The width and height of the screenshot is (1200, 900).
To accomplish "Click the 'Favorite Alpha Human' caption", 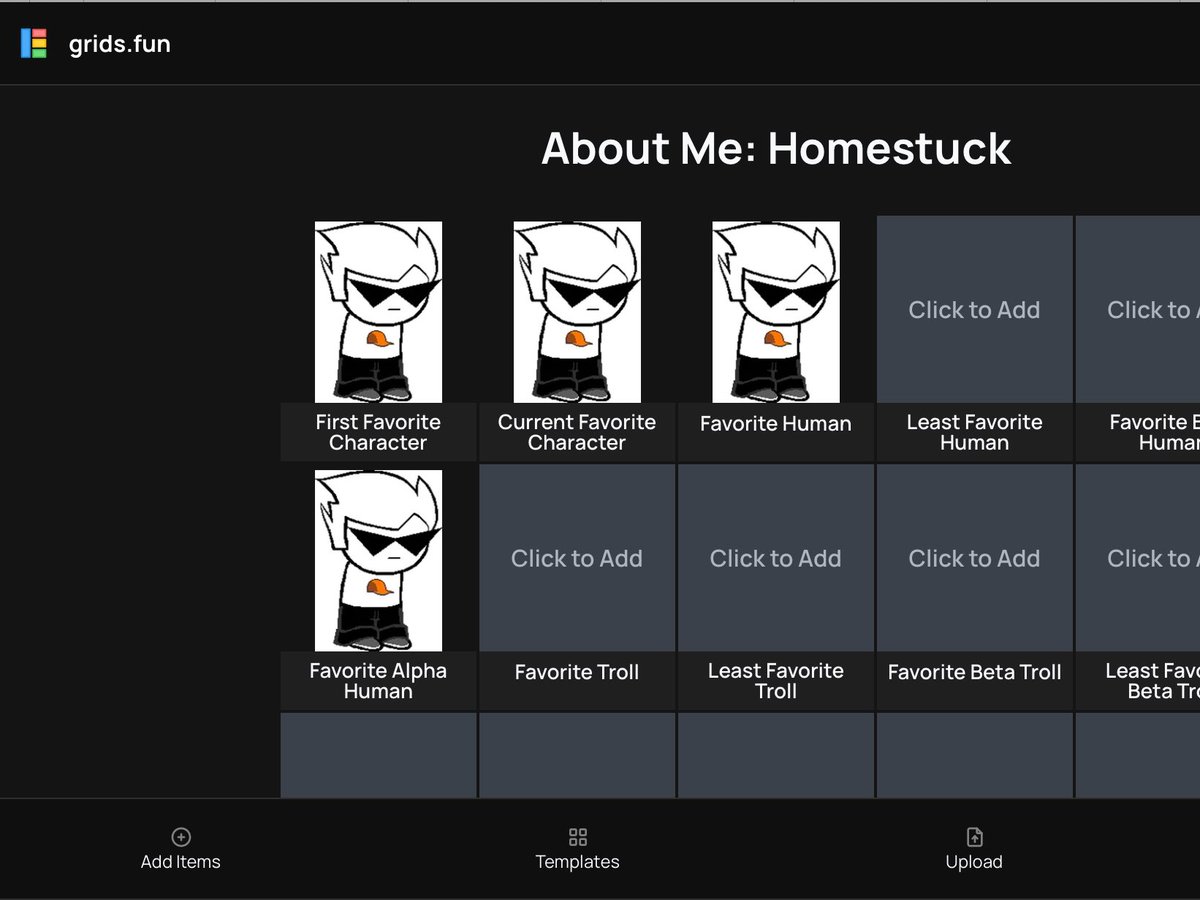I will tap(378, 681).
